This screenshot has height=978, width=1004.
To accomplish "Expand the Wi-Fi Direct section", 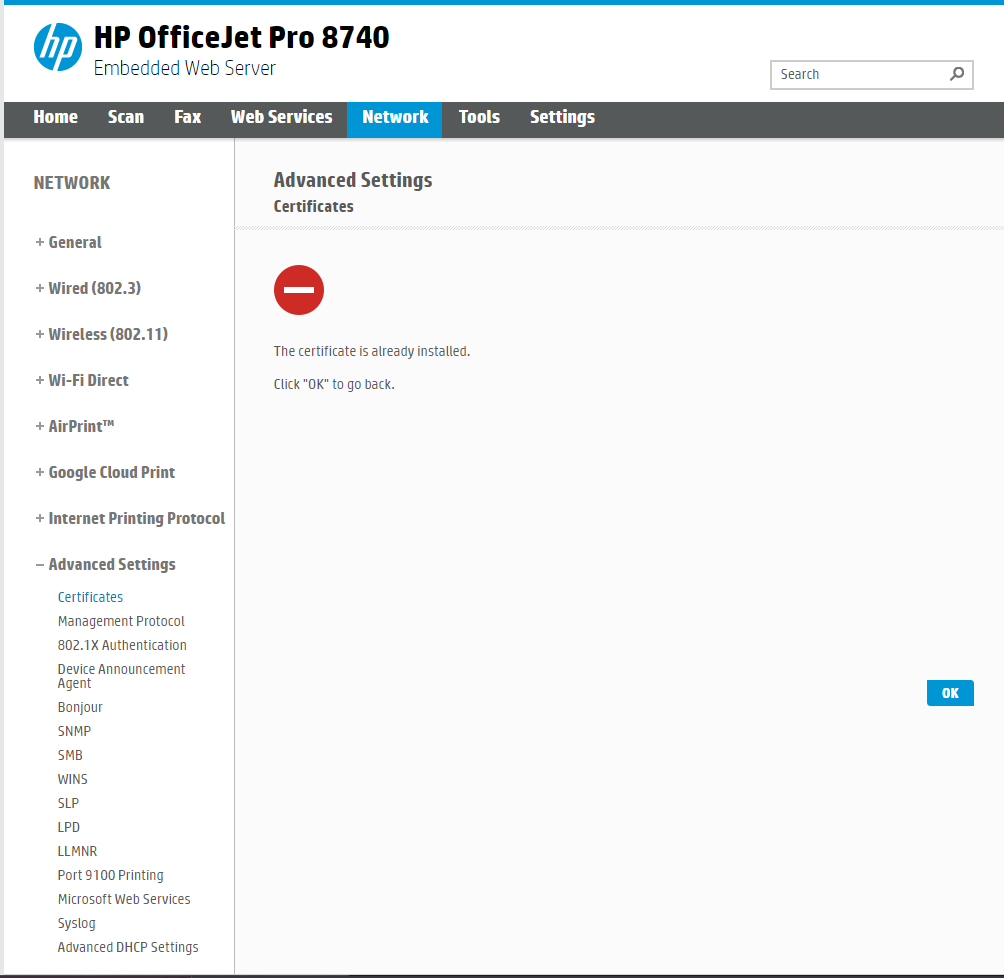I will (82, 380).
